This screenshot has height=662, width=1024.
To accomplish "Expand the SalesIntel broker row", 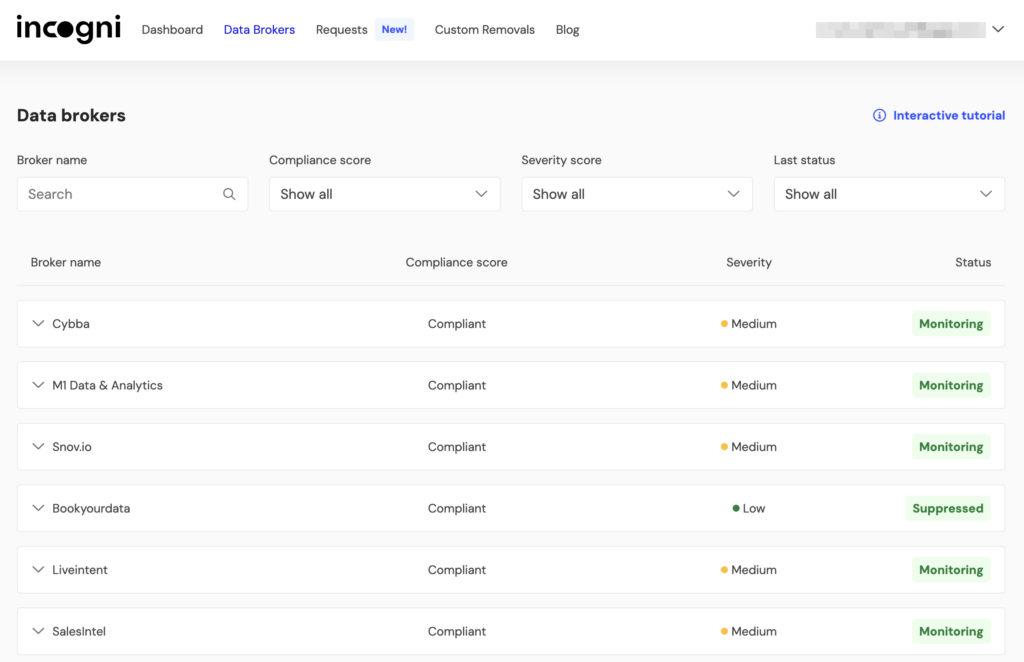I will coord(38,631).
